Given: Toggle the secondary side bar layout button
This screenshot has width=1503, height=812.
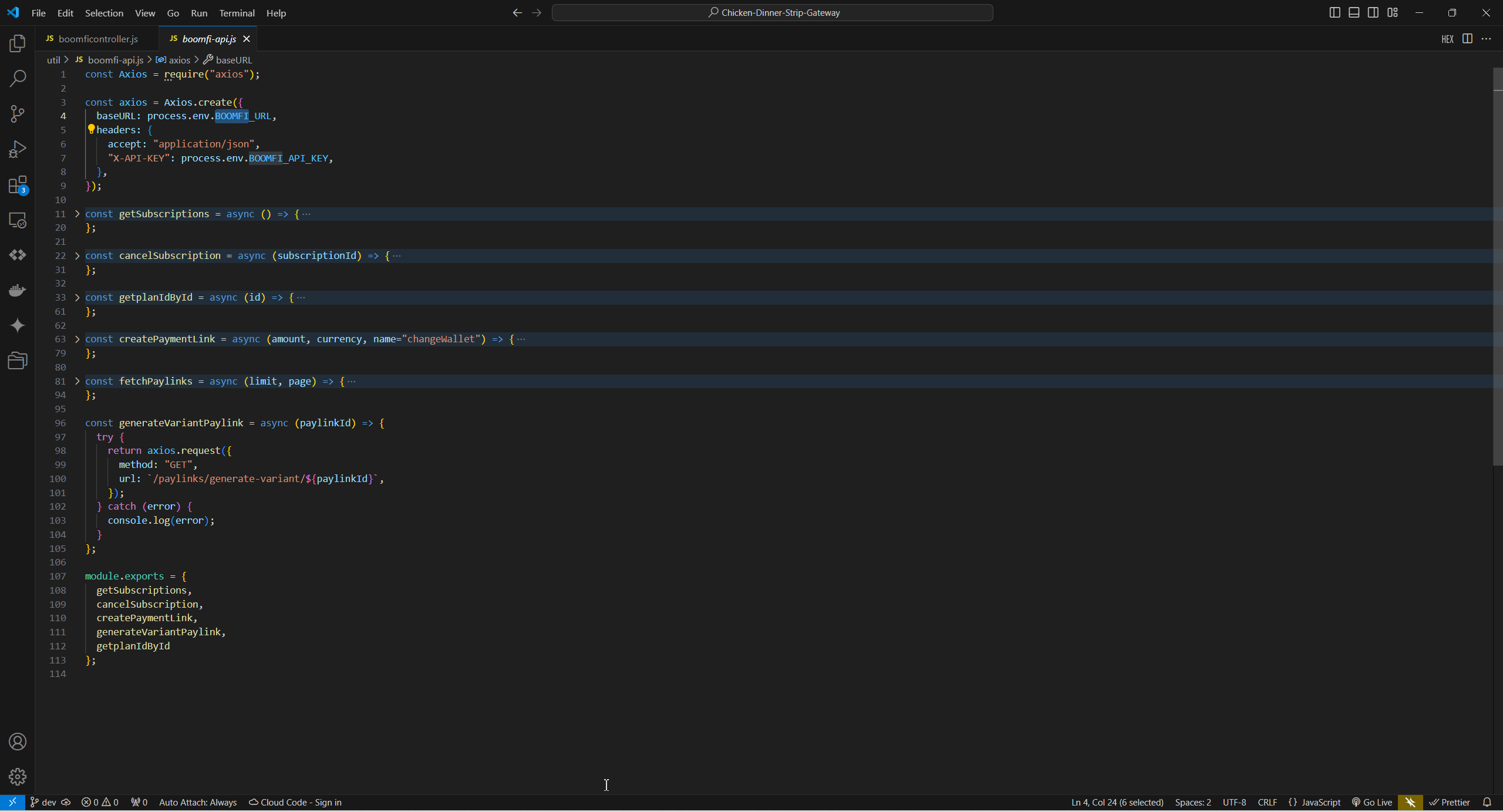Looking at the screenshot, I should click(1373, 12).
